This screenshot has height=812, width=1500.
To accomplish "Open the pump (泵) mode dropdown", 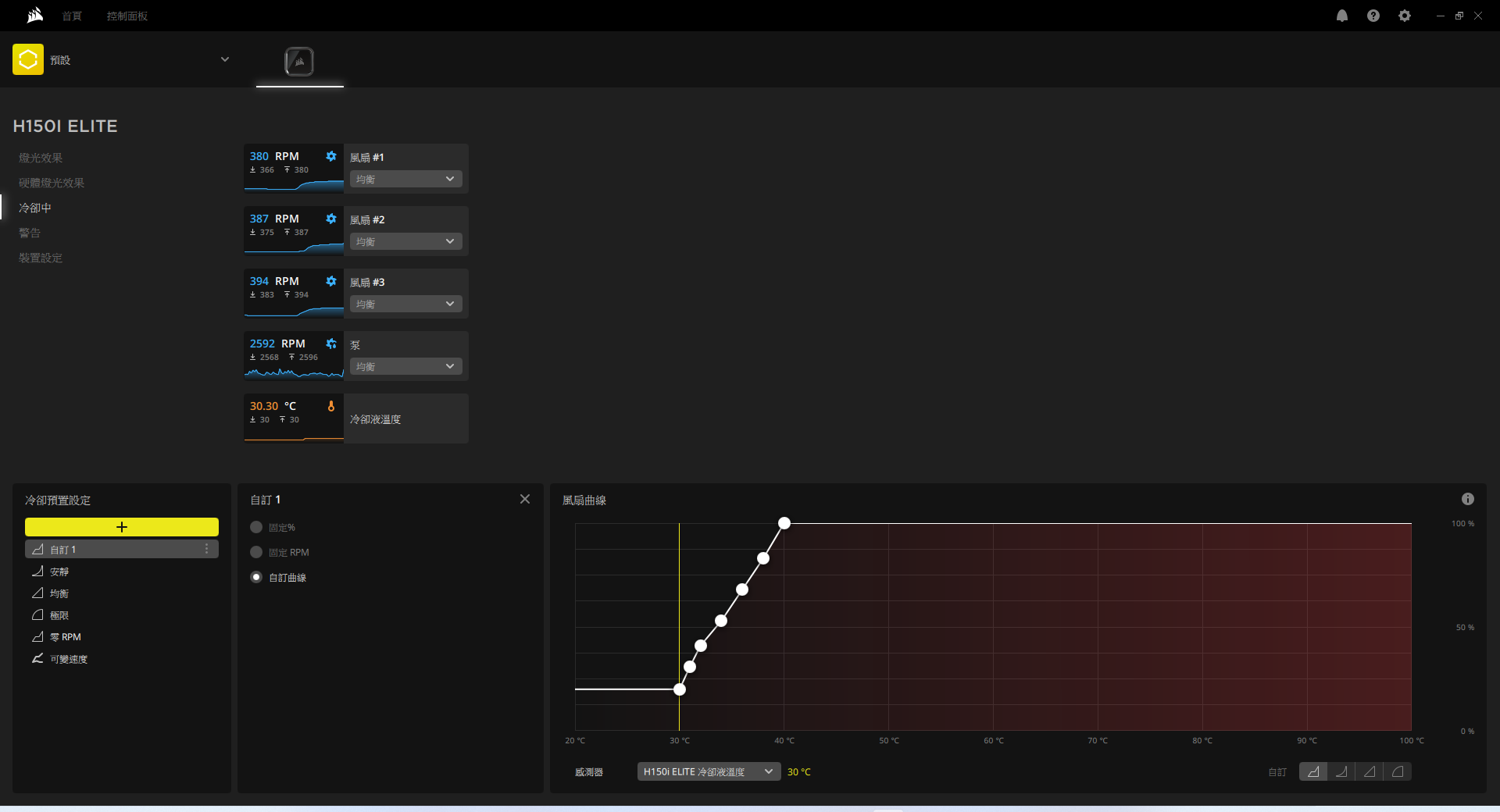I will [405, 366].
